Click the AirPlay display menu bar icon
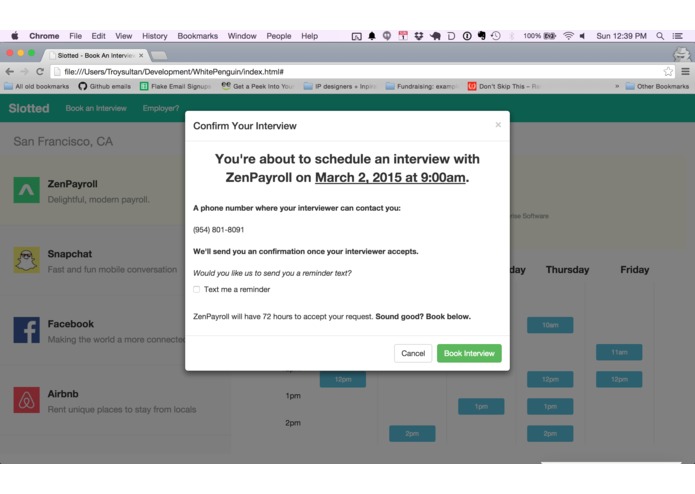695x494 pixels. click(356, 36)
